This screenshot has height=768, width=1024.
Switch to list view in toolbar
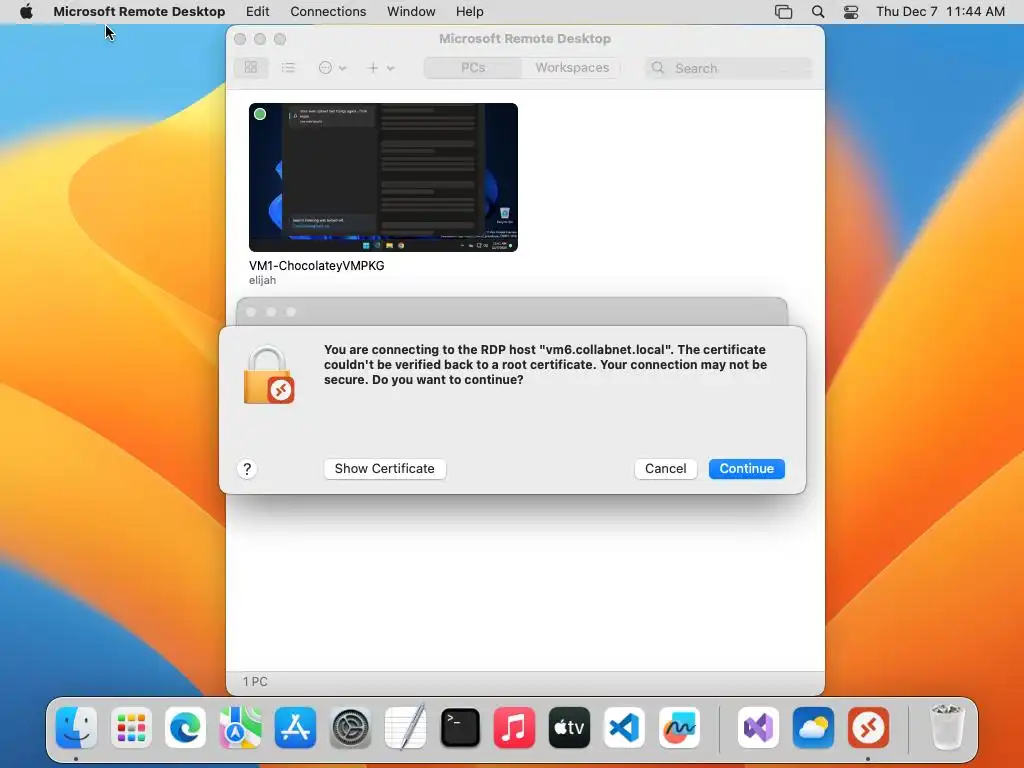coord(288,67)
